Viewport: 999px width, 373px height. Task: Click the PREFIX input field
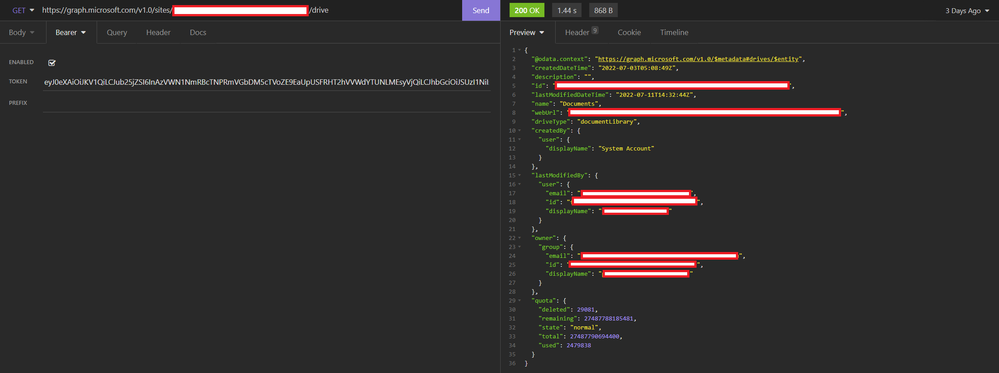(x=266, y=103)
